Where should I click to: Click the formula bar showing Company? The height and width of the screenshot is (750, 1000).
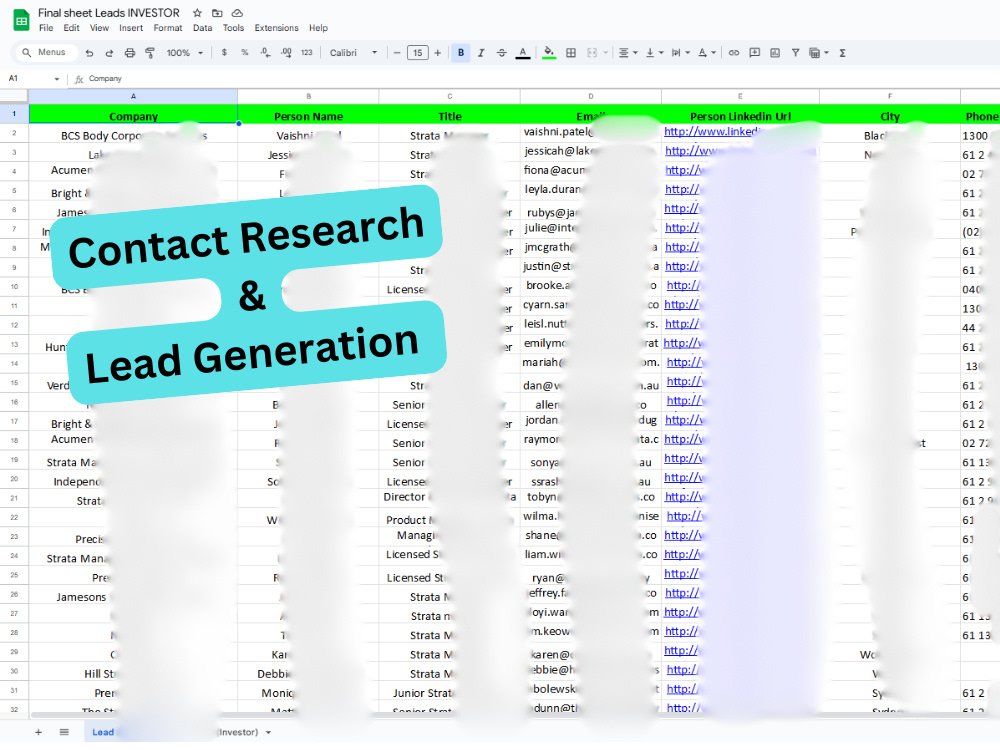pyautogui.click(x=542, y=78)
